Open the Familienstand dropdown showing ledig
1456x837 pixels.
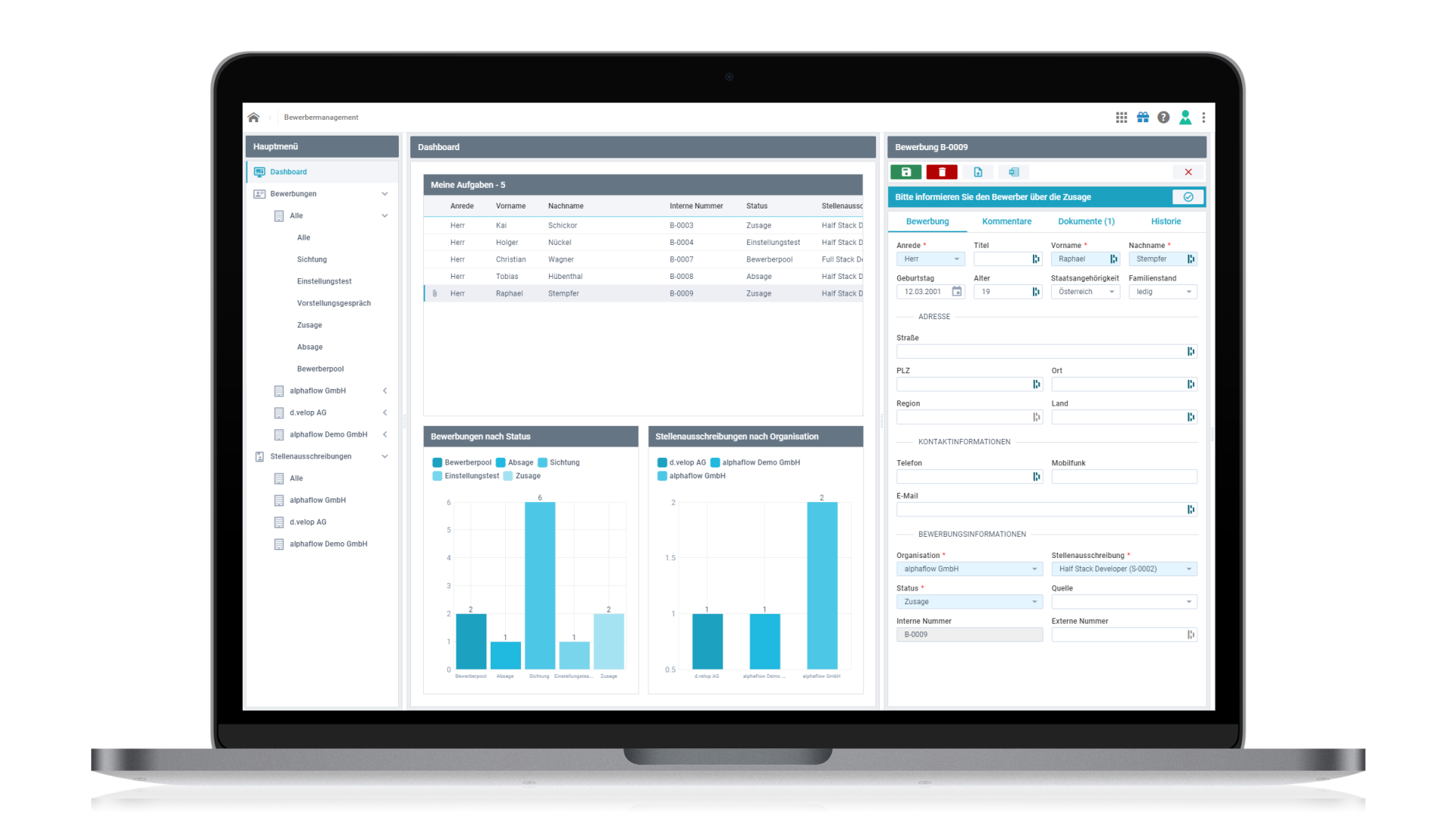click(x=1188, y=291)
